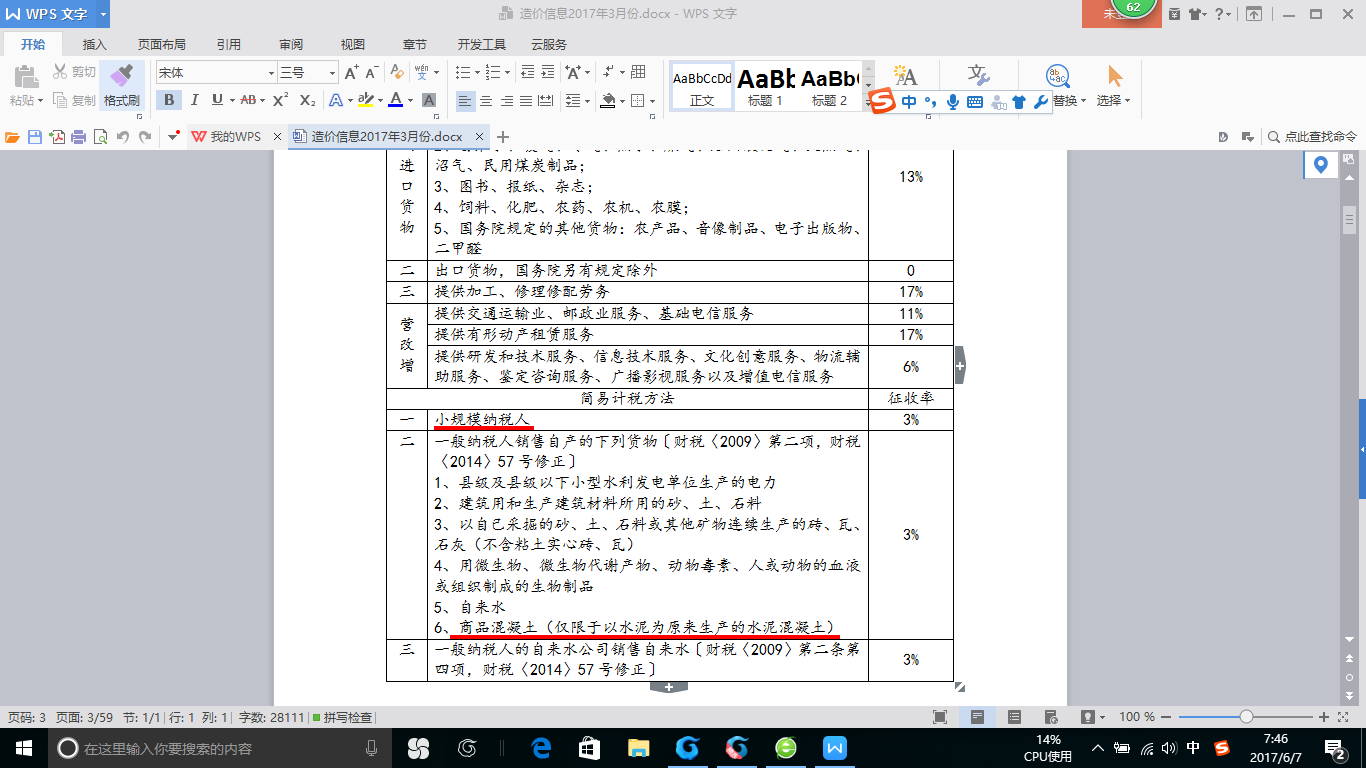Enable the Strikethrough (AB) formatting
The height and width of the screenshot is (768, 1366).
(x=247, y=100)
